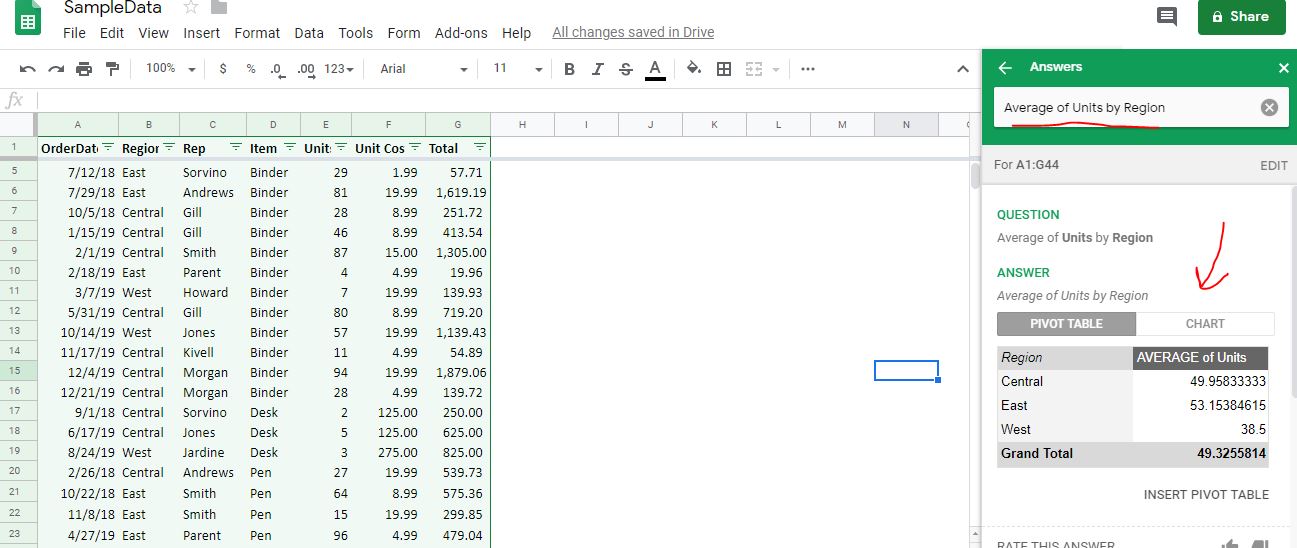Clear the Answers search query
The image size is (1297, 548).
click(x=1269, y=108)
